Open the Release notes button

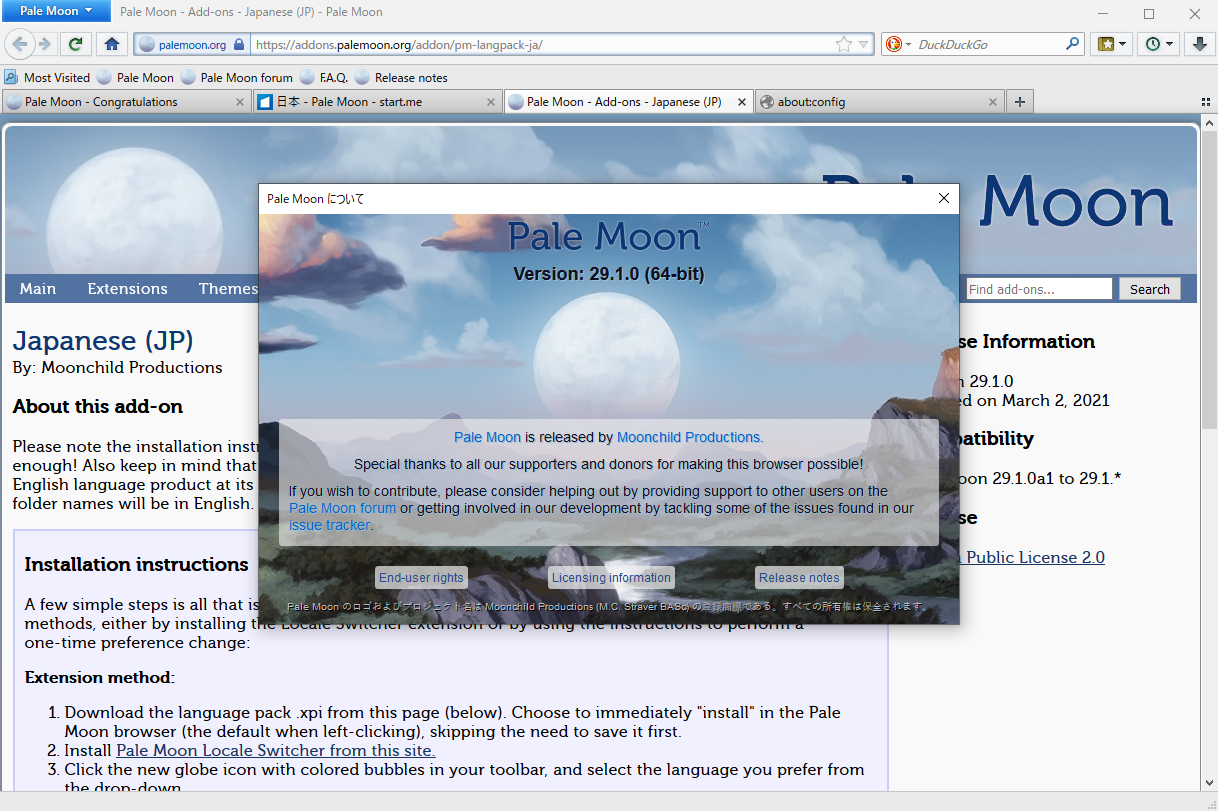[798, 577]
